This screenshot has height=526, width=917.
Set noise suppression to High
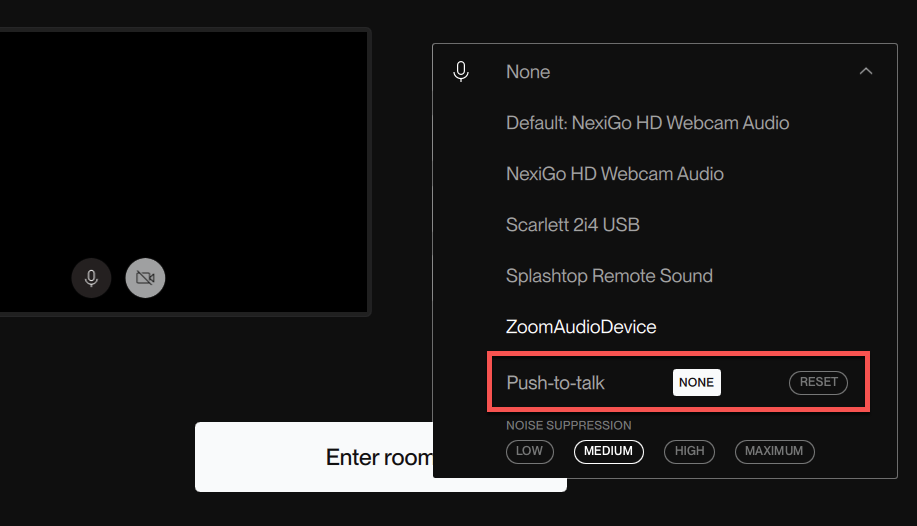pyautogui.click(x=689, y=451)
